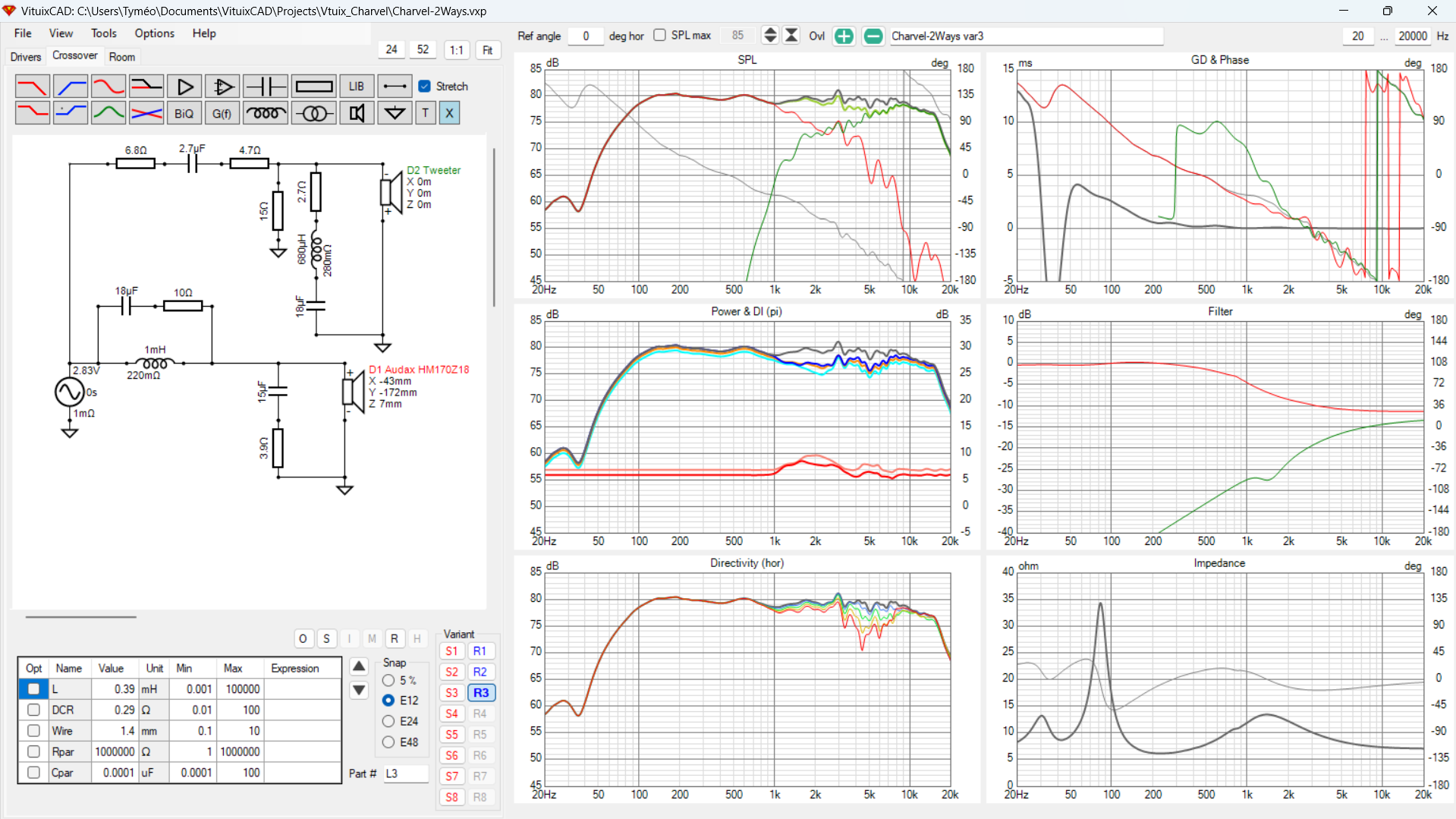Check the Opt box for Rpar
The image size is (1456, 819).
pos(33,751)
